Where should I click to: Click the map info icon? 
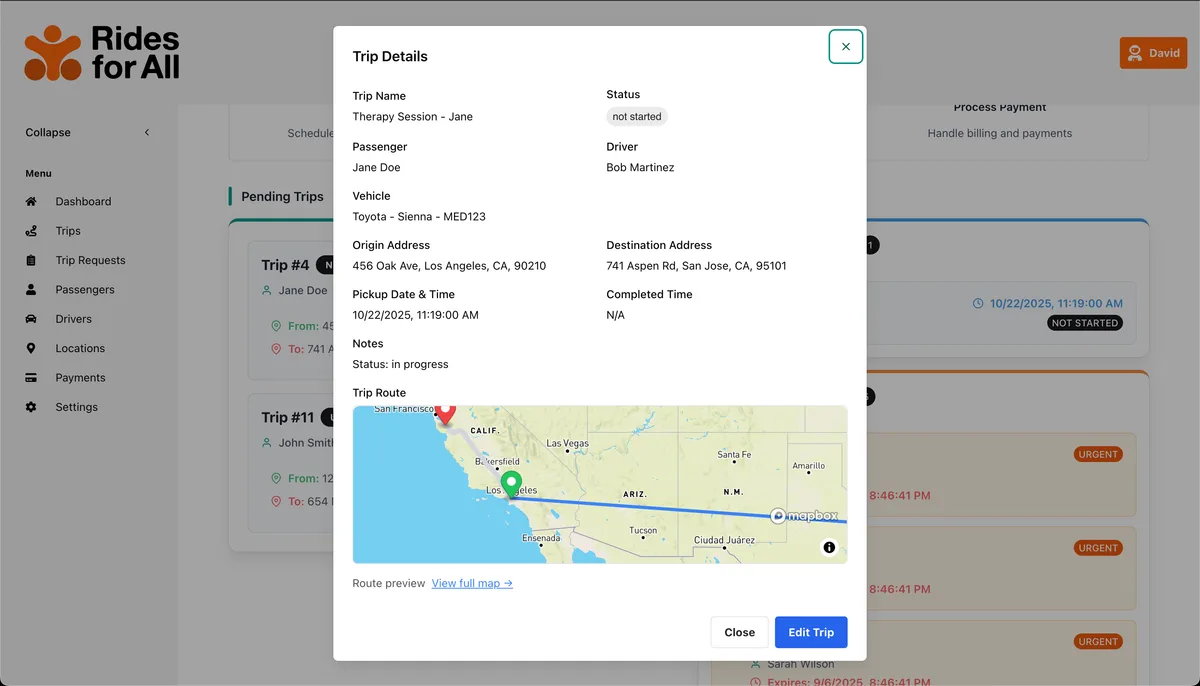tap(829, 547)
